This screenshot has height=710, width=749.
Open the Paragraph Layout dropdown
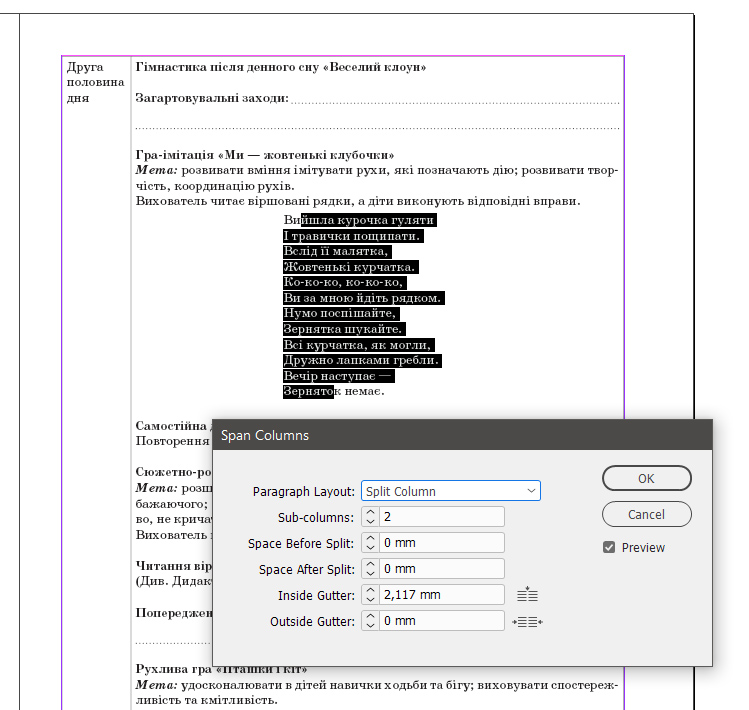pos(451,491)
